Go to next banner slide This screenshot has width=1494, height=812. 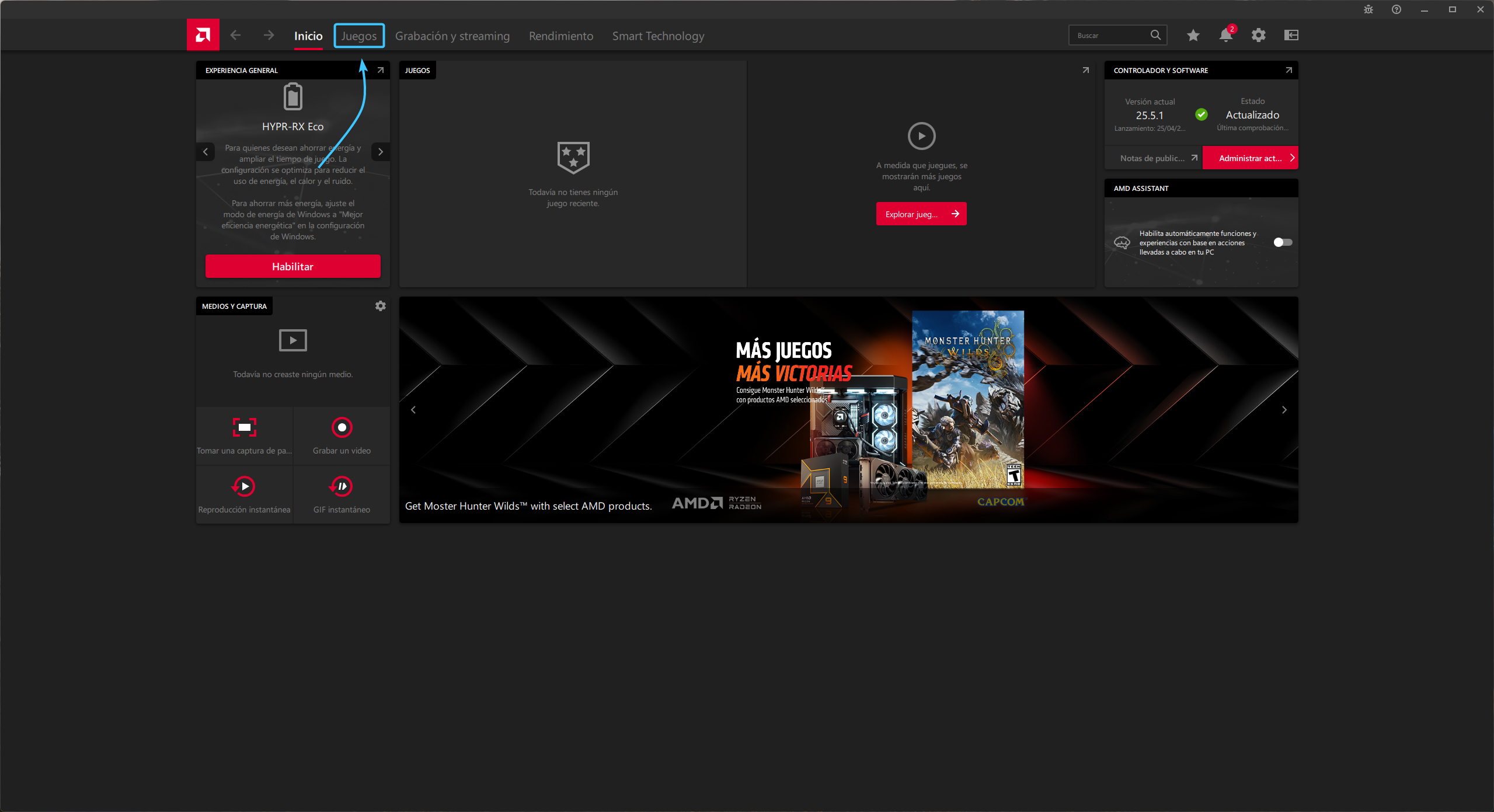pos(1284,410)
